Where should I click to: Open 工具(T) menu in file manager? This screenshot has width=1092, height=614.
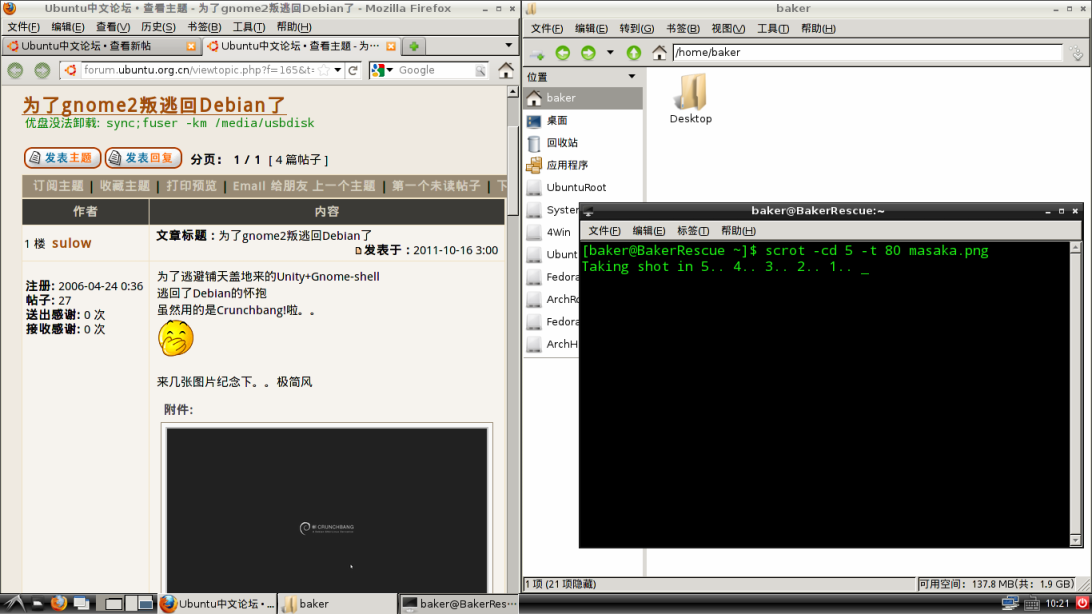773,29
